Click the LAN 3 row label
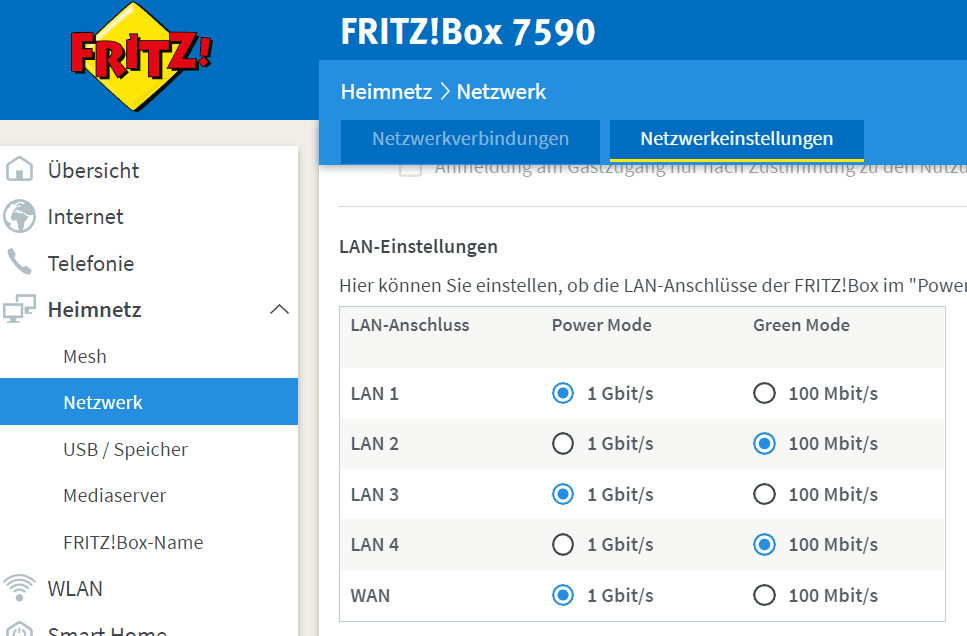Image resolution: width=967 pixels, height=636 pixels. [x=374, y=495]
